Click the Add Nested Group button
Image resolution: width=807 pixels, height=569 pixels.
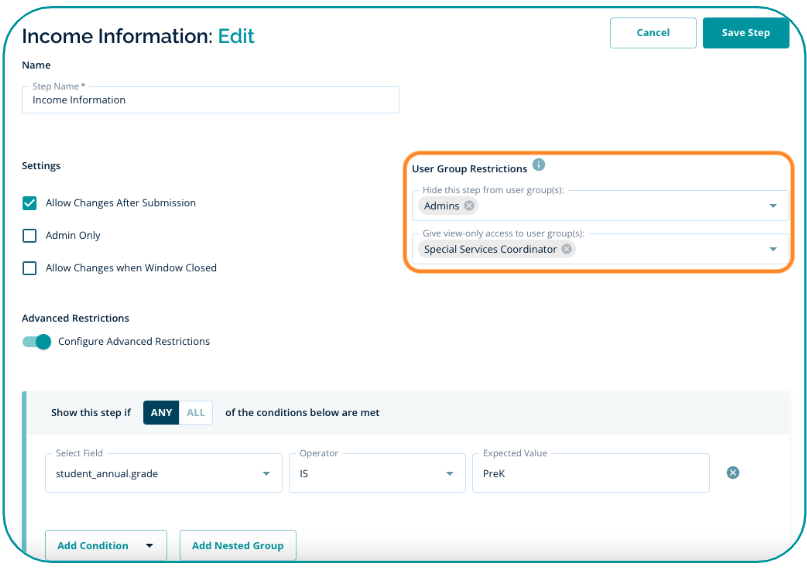tap(238, 546)
